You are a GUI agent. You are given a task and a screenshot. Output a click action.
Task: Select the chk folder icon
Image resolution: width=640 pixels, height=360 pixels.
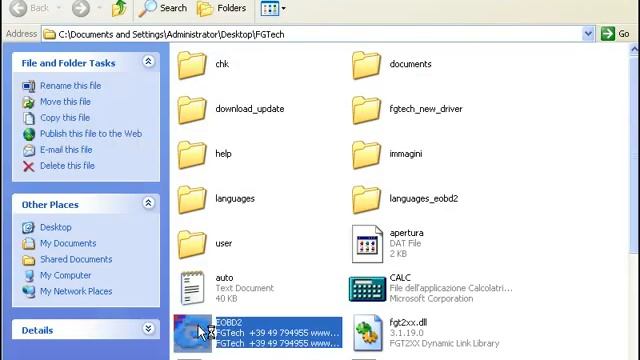click(x=192, y=65)
